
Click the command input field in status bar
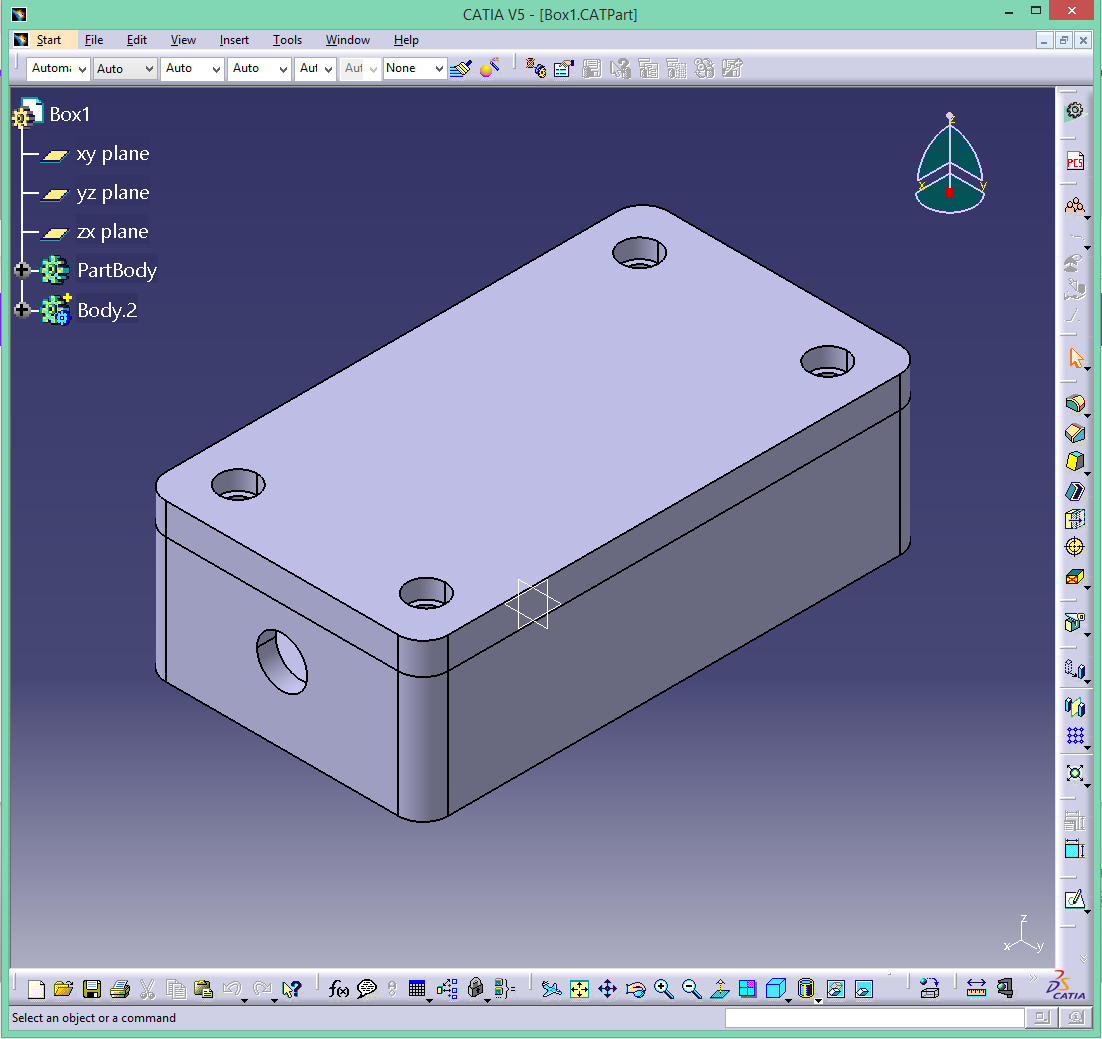pyautogui.click(x=874, y=1018)
